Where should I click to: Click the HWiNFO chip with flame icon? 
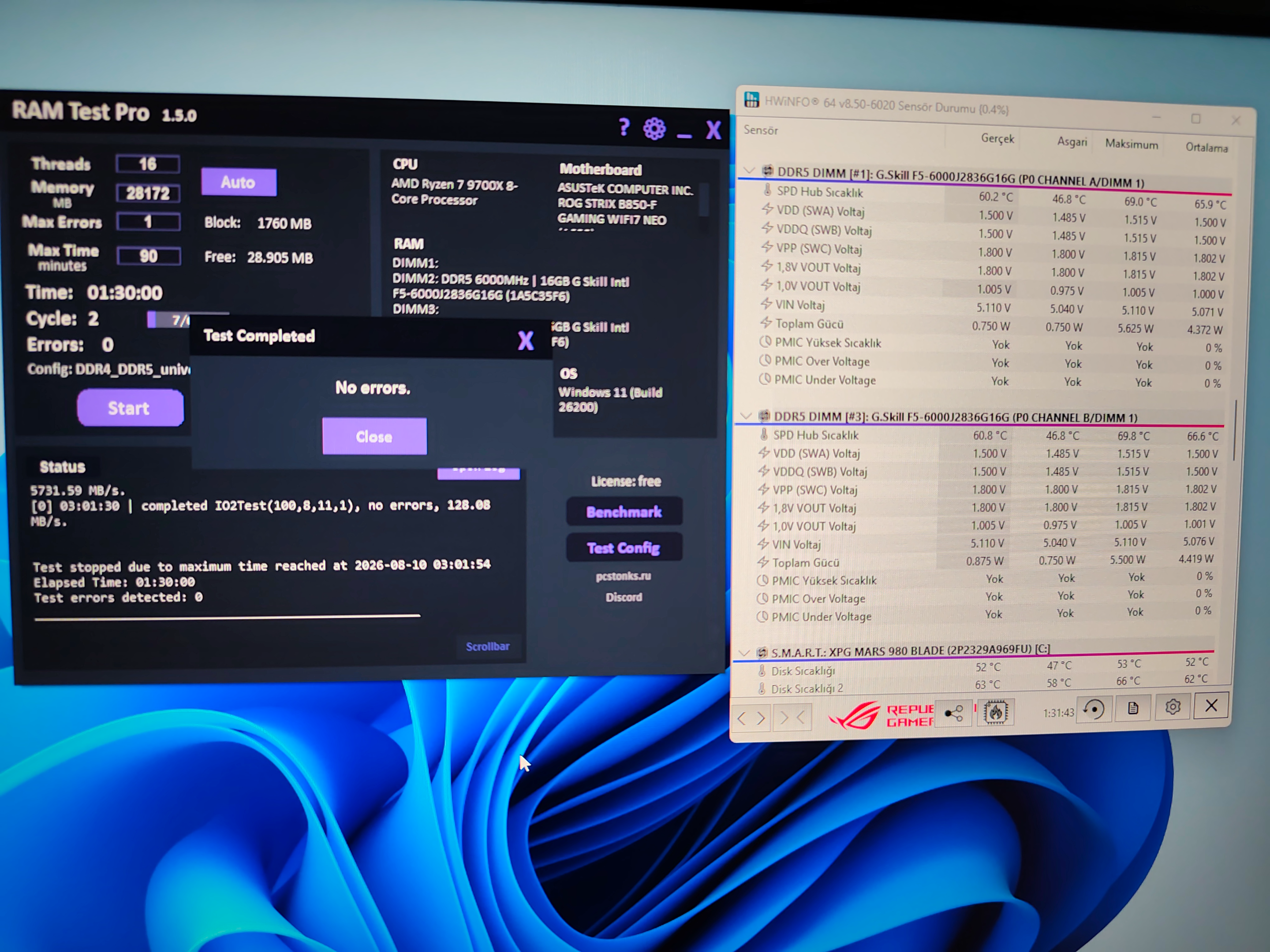995,712
